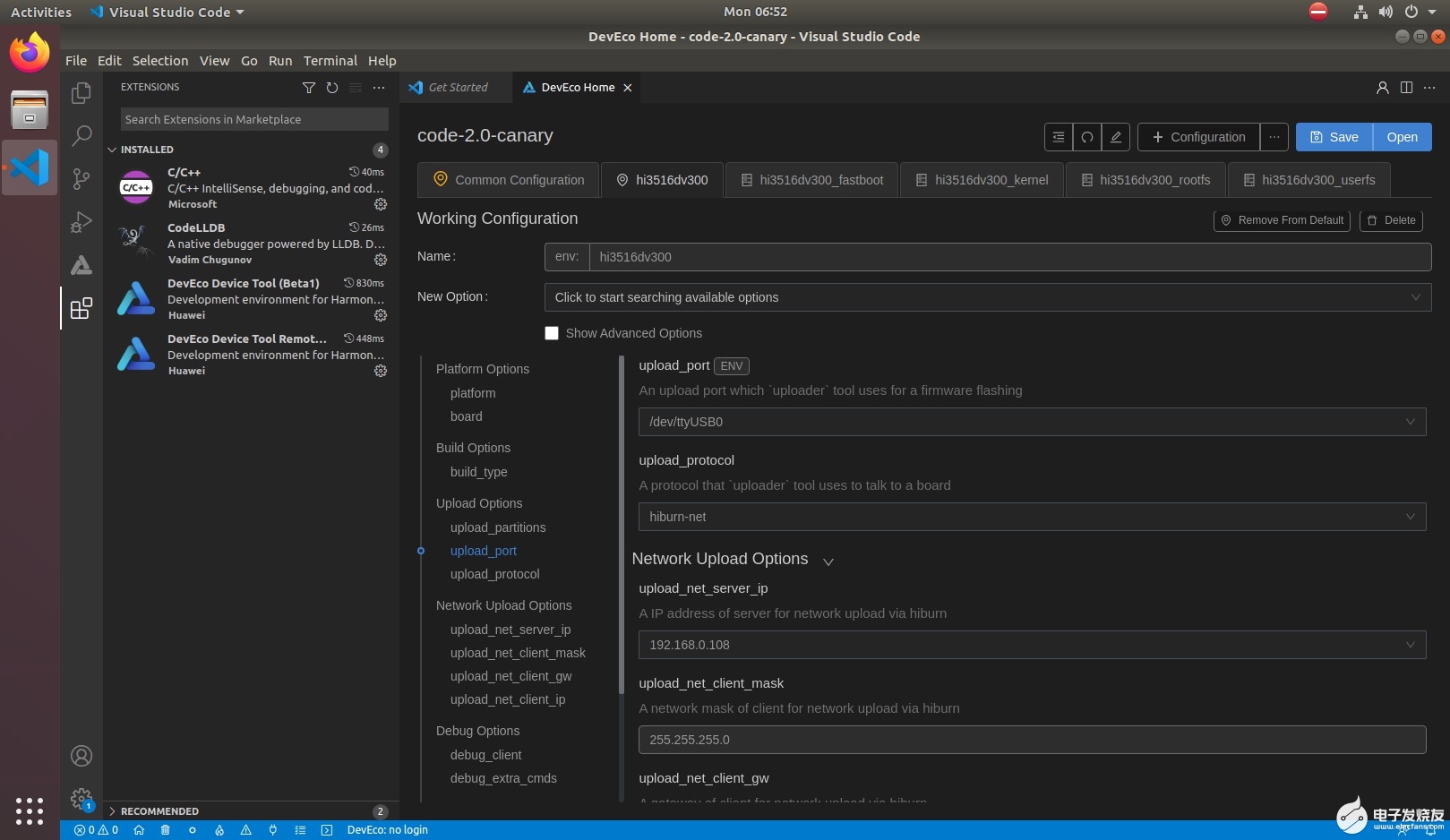1450x840 pixels.
Task: Click the DevEco home status bar icon
Action: 139,830
